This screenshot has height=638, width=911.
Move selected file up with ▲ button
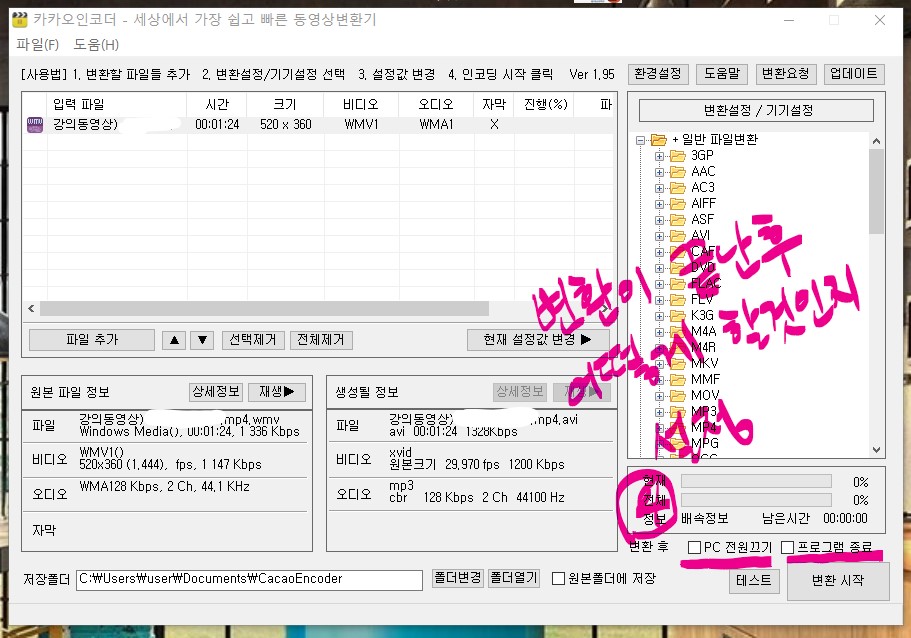(174, 340)
